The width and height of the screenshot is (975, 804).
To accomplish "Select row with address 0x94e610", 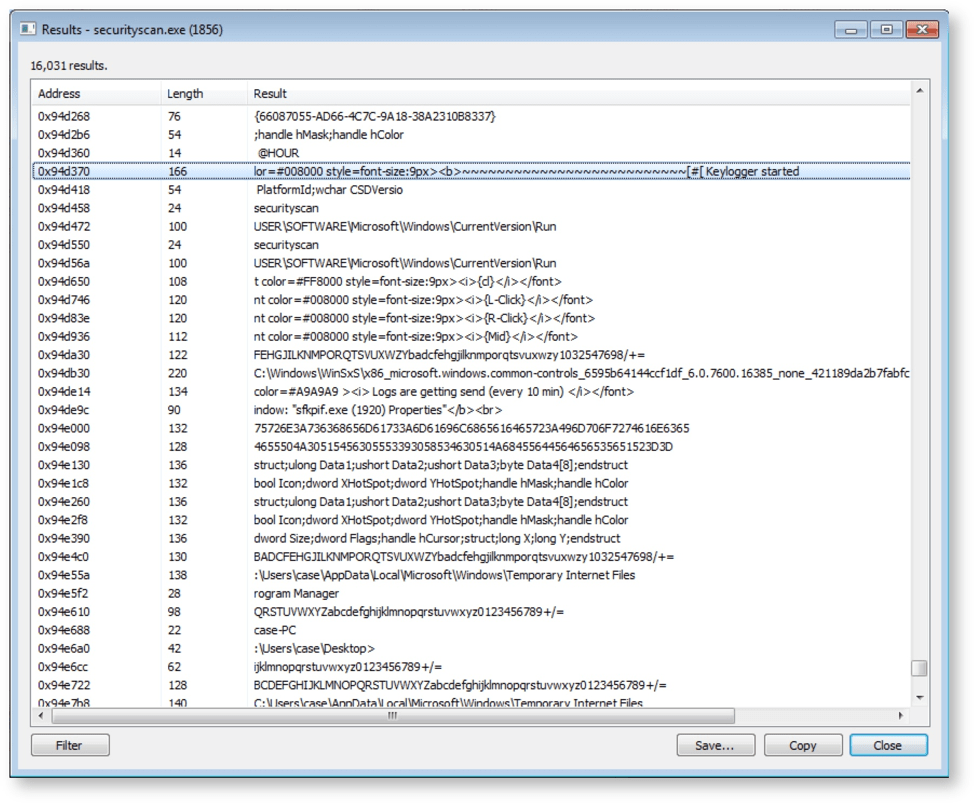I will [x=471, y=612].
